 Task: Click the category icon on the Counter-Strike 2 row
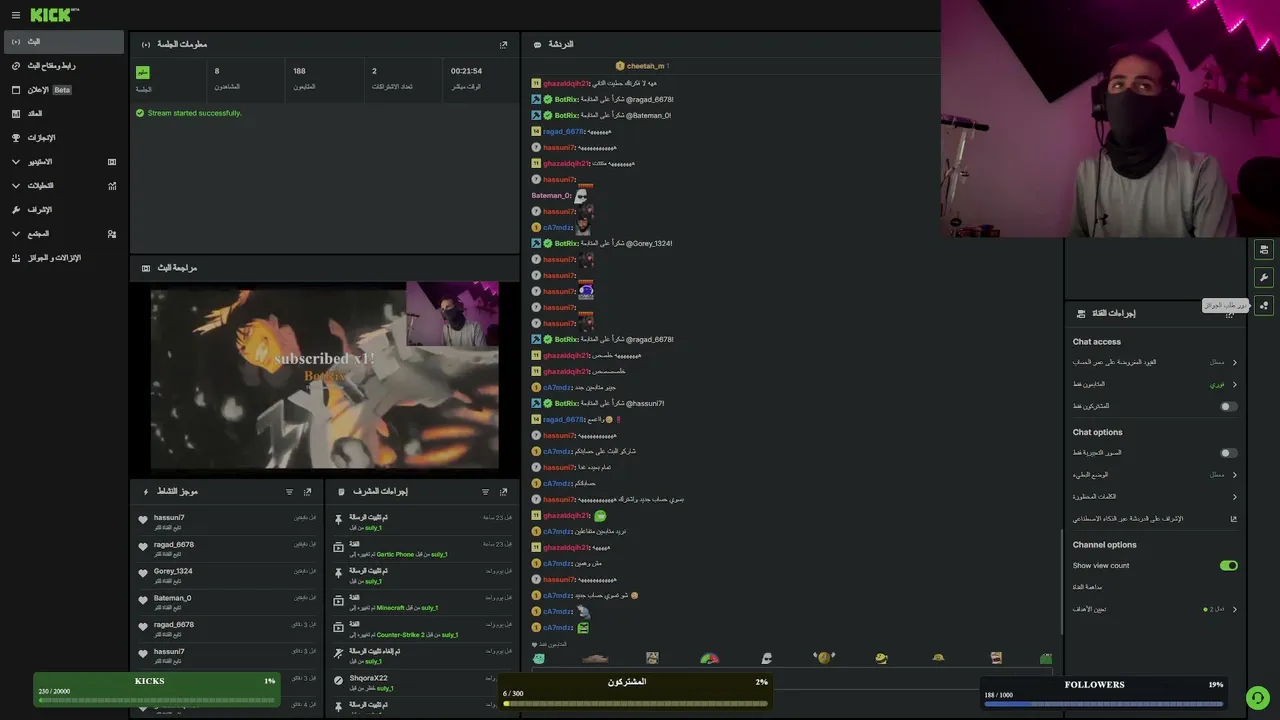tap(339, 628)
